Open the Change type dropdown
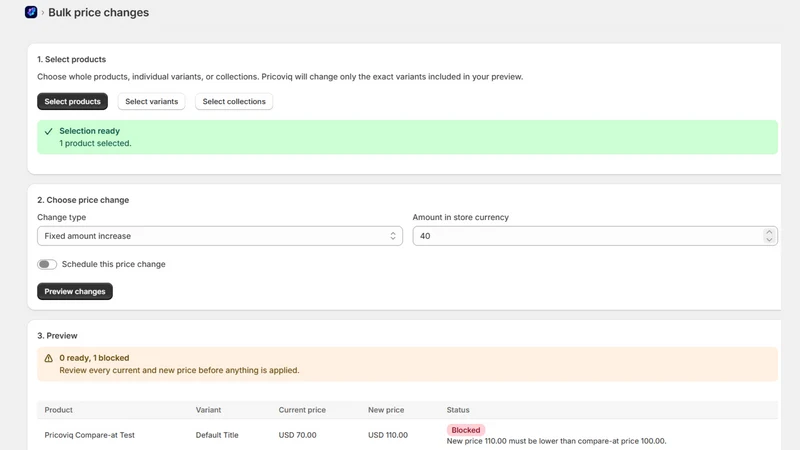The height and width of the screenshot is (450, 800). (220, 236)
